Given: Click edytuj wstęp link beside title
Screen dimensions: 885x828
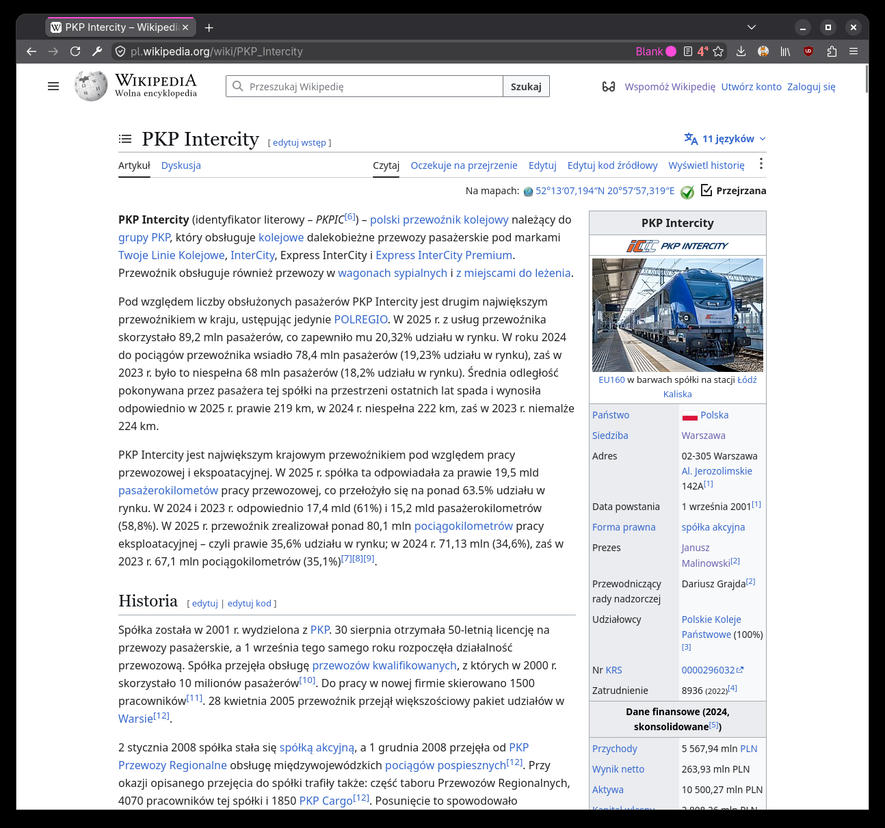Looking at the screenshot, I should point(299,143).
